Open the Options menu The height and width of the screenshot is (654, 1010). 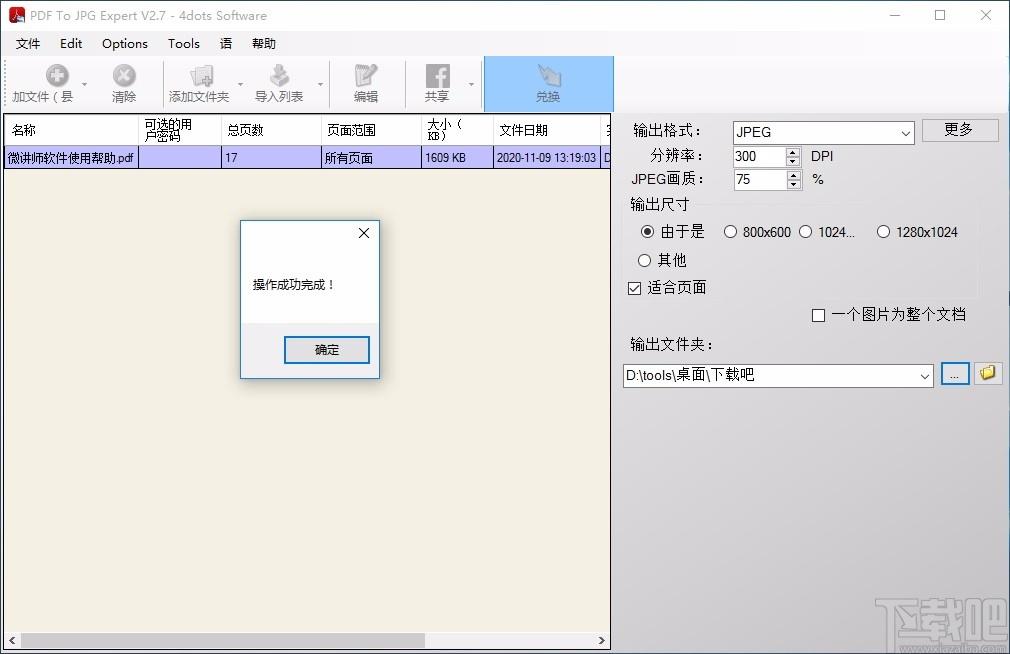point(124,44)
